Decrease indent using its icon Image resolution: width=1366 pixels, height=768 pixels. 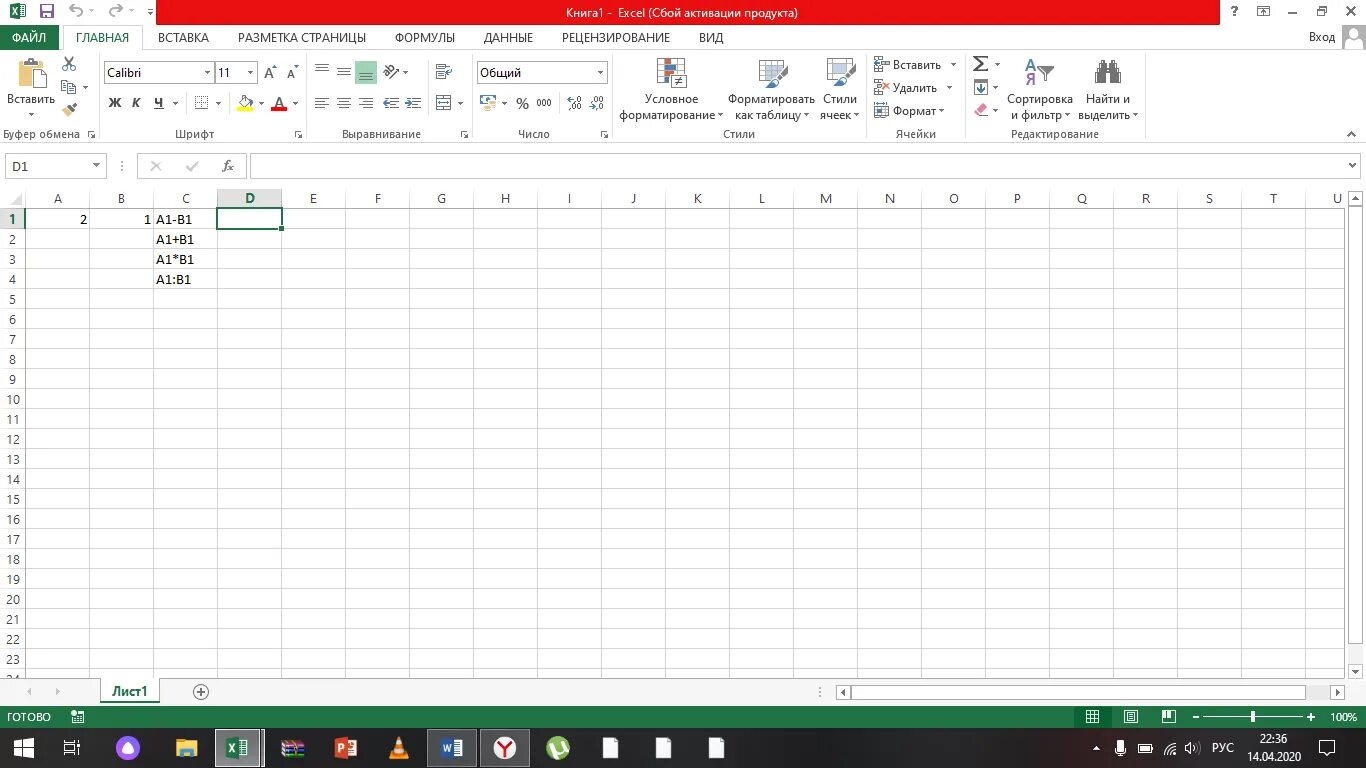coord(391,103)
